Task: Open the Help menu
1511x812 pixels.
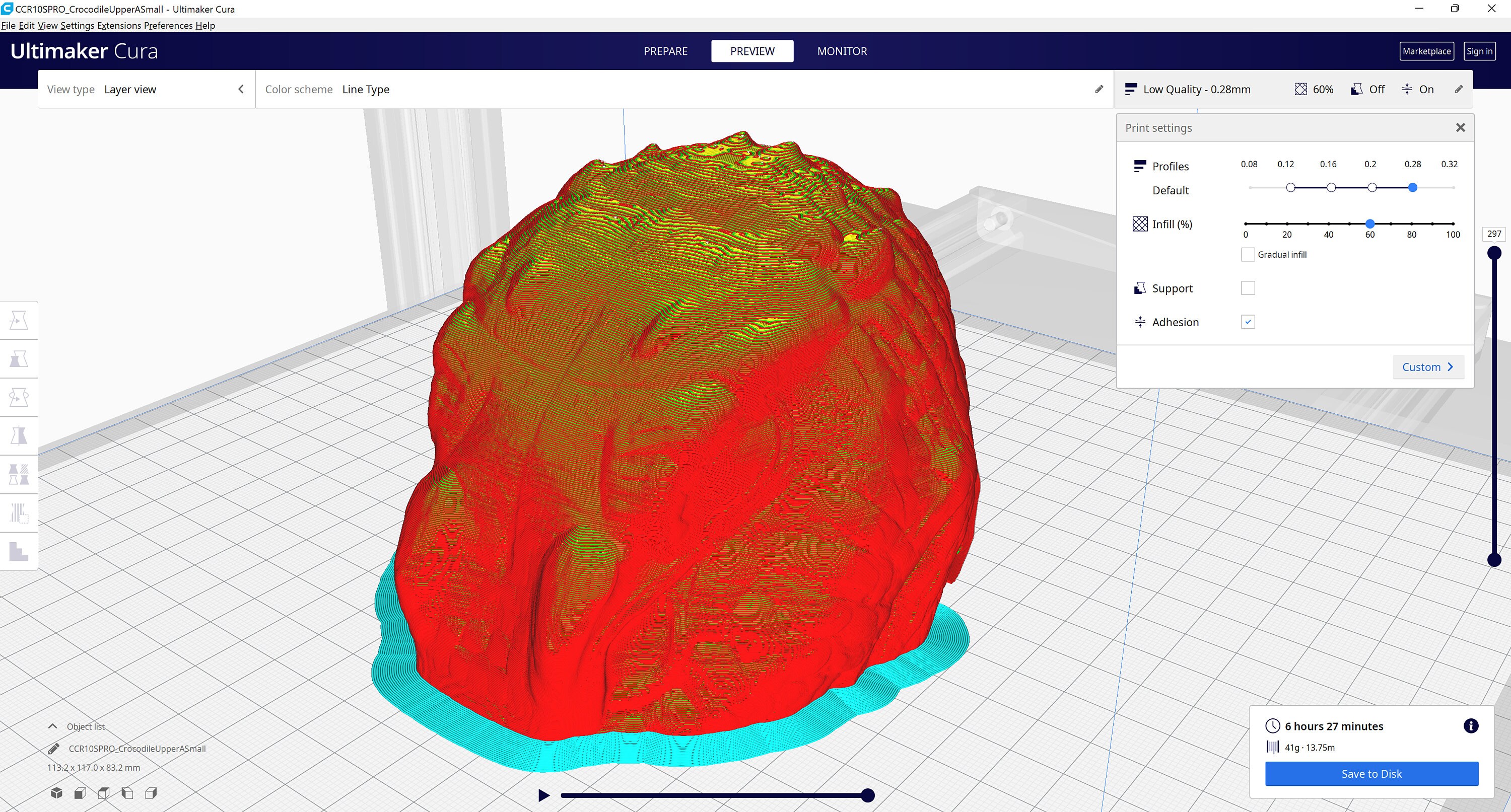Action: click(x=205, y=25)
